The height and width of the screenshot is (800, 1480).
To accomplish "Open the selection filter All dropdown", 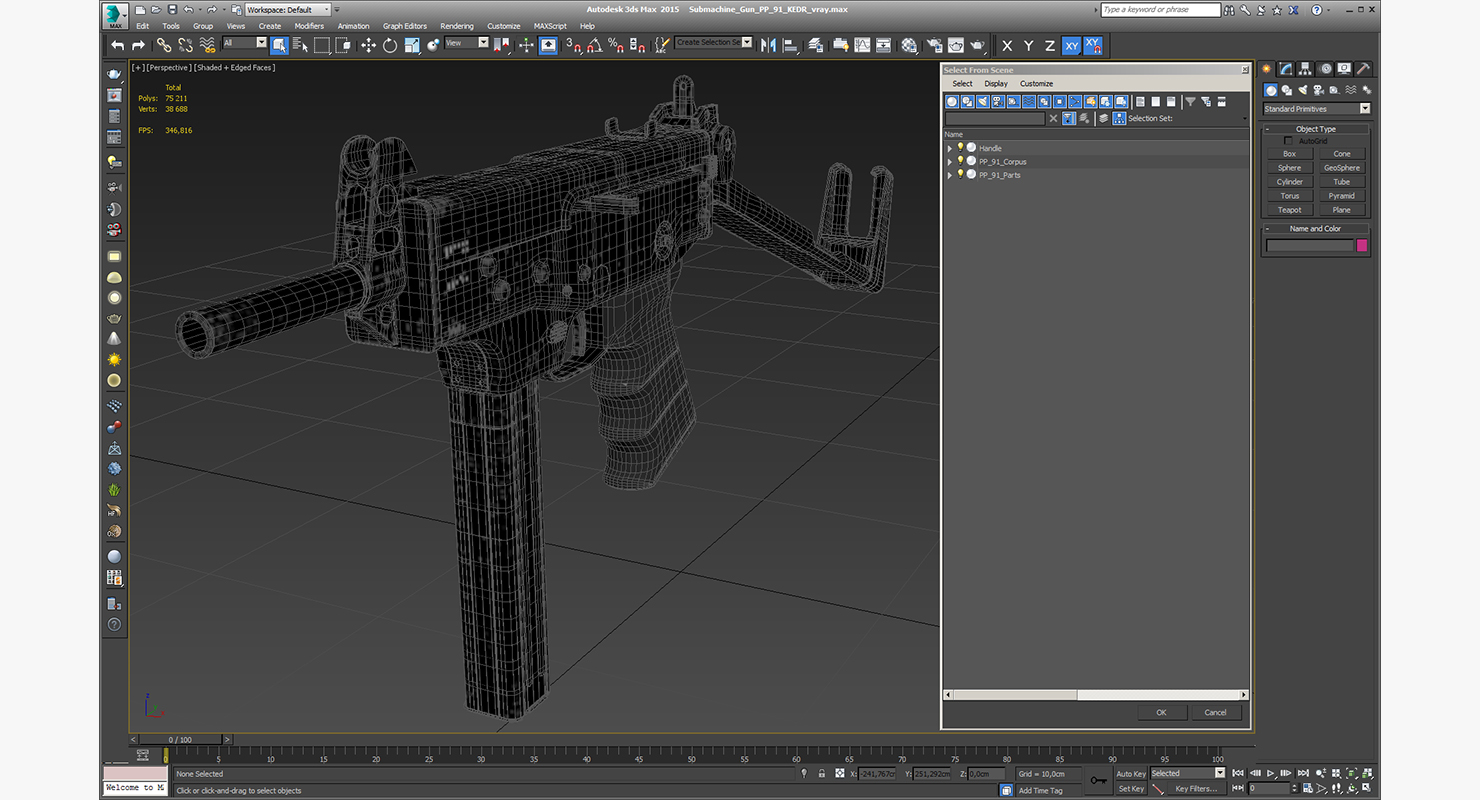I will (x=245, y=43).
